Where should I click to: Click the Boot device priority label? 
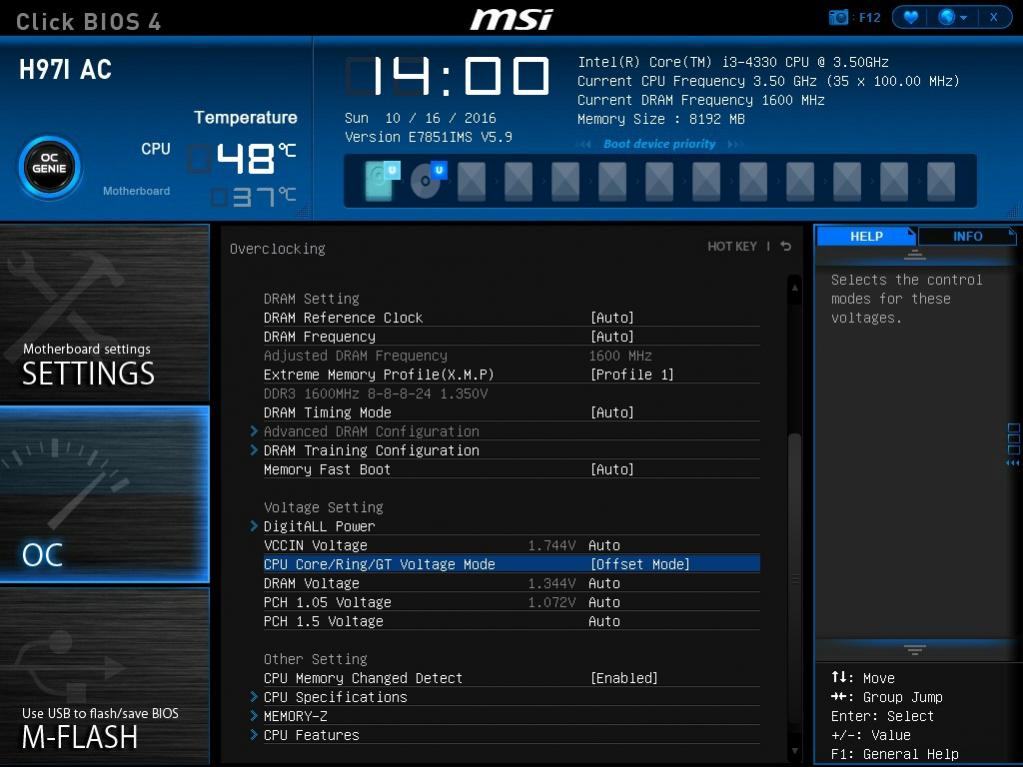[x=660, y=144]
